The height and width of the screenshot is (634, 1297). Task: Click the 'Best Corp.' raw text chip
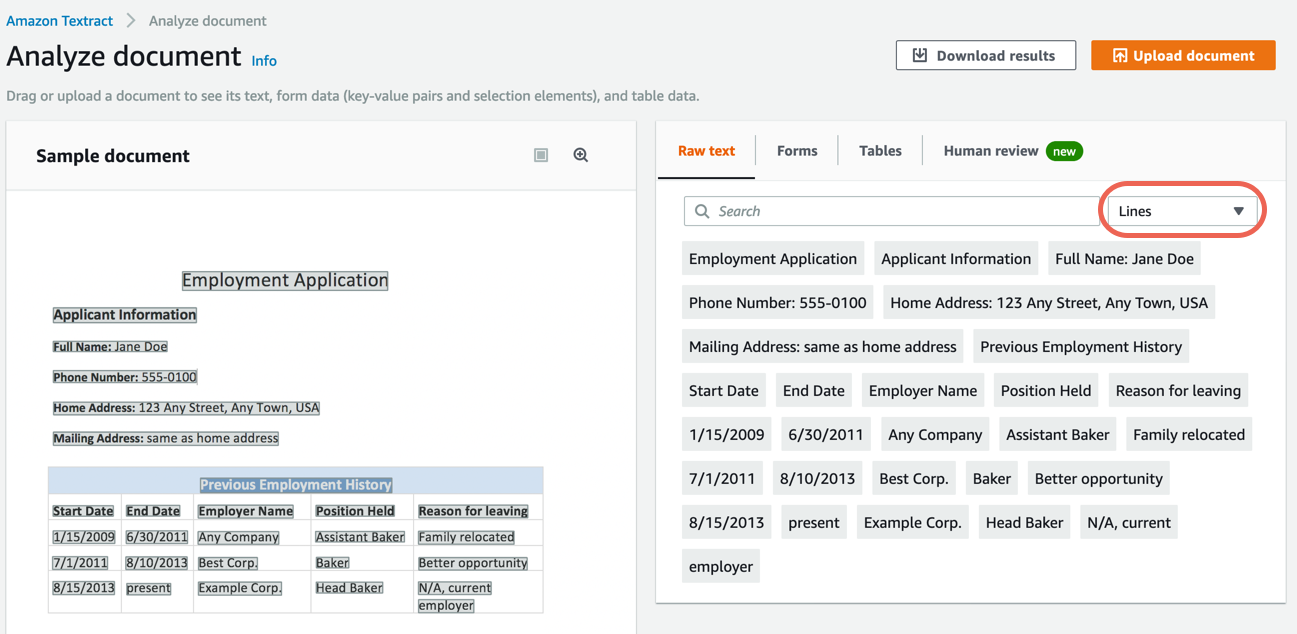pyautogui.click(x=914, y=479)
